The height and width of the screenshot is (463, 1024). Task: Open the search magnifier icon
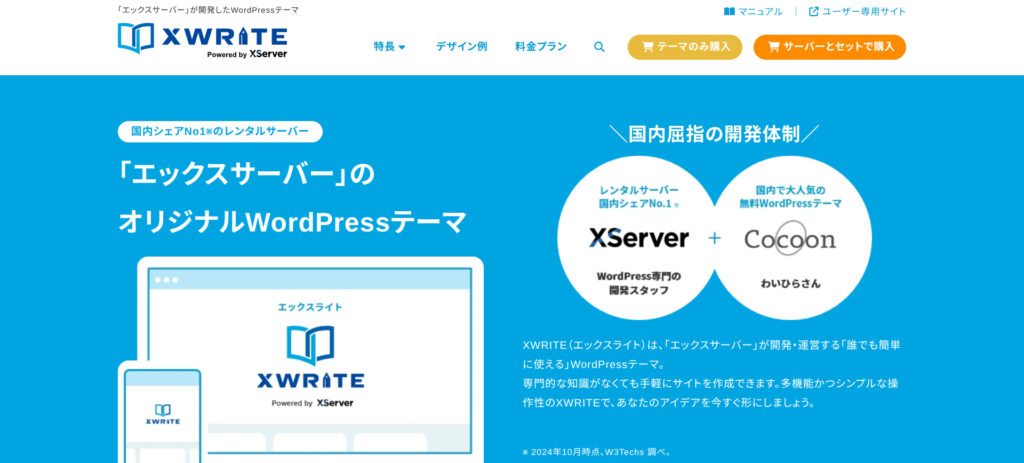click(x=599, y=47)
